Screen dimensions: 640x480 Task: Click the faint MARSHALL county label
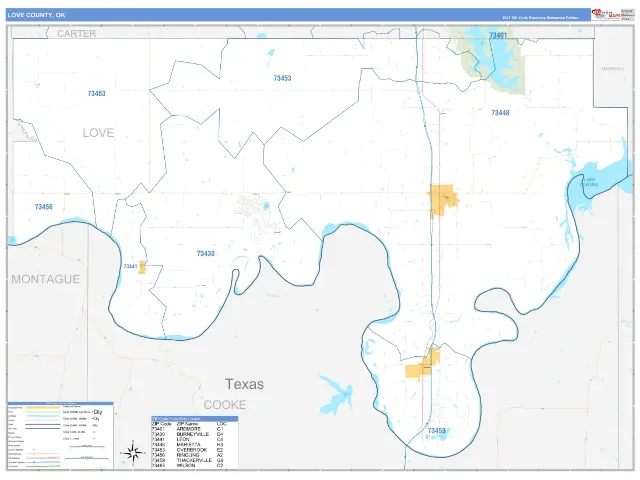pos(613,69)
